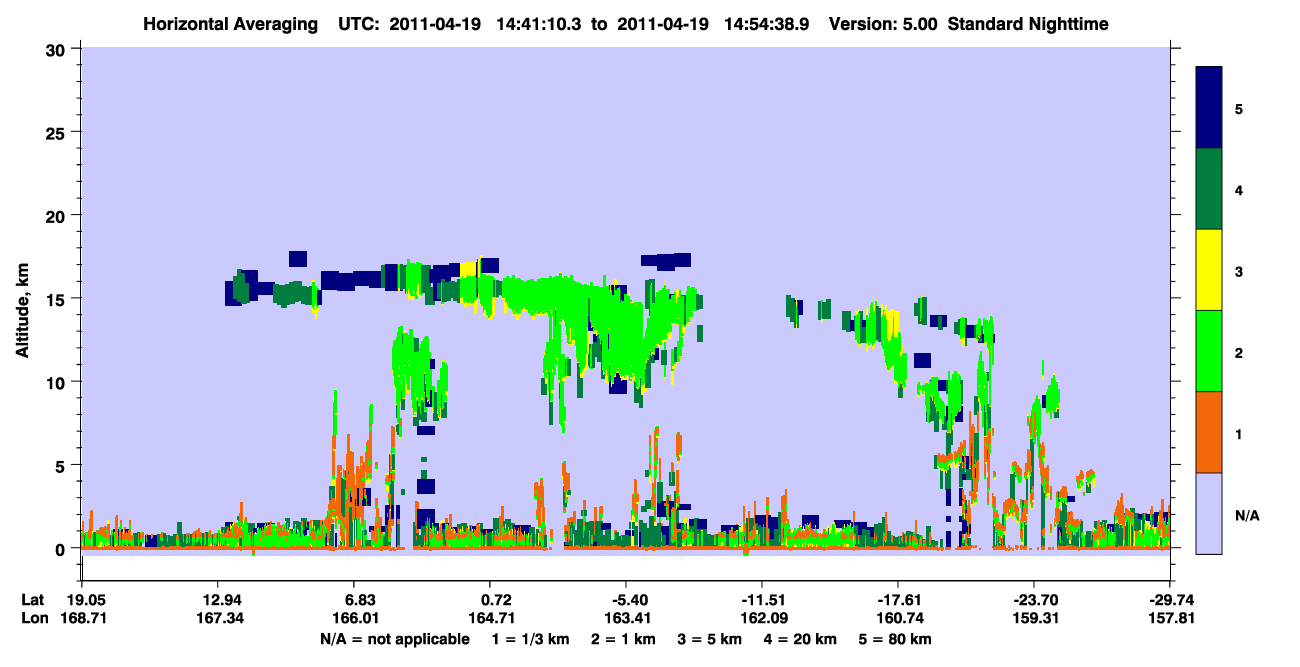Click the legend text '3 = 5 km'

[711, 639]
